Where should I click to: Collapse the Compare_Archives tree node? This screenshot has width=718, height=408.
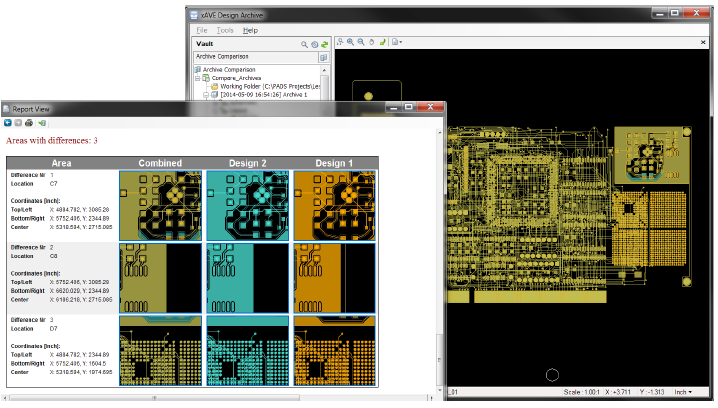[198, 78]
